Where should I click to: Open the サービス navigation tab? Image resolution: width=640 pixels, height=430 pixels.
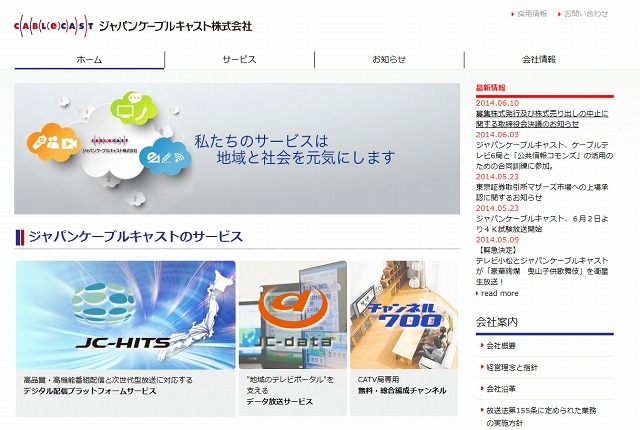(240, 60)
